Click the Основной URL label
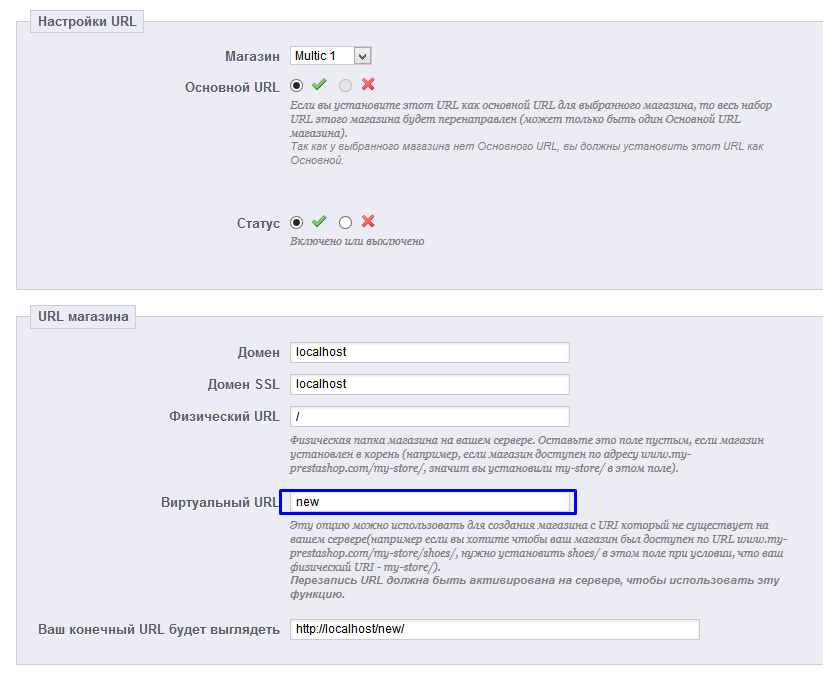828x676 pixels. (x=232, y=87)
